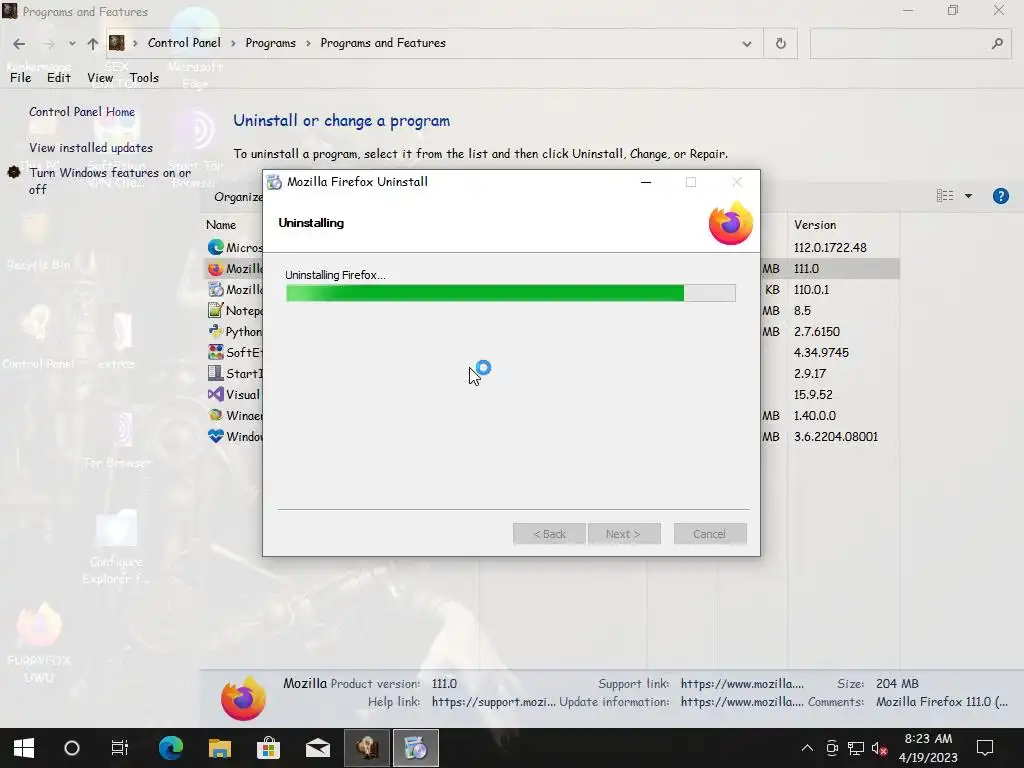
Task: Open Turn Windows features on or off
Action: click(110, 181)
